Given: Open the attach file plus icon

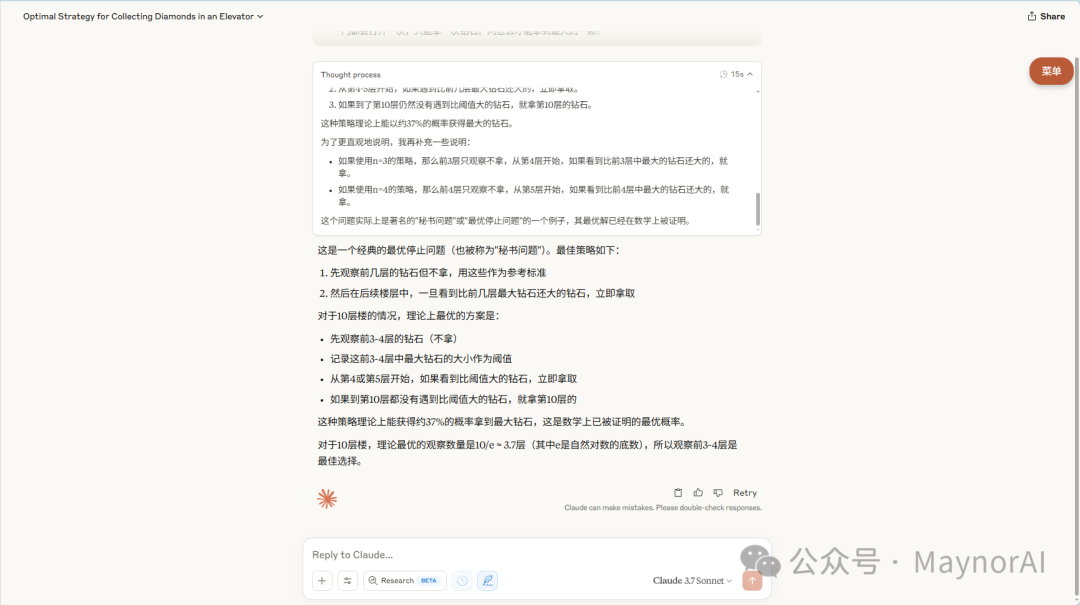Looking at the screenshot, I should (x=321, y=580).
